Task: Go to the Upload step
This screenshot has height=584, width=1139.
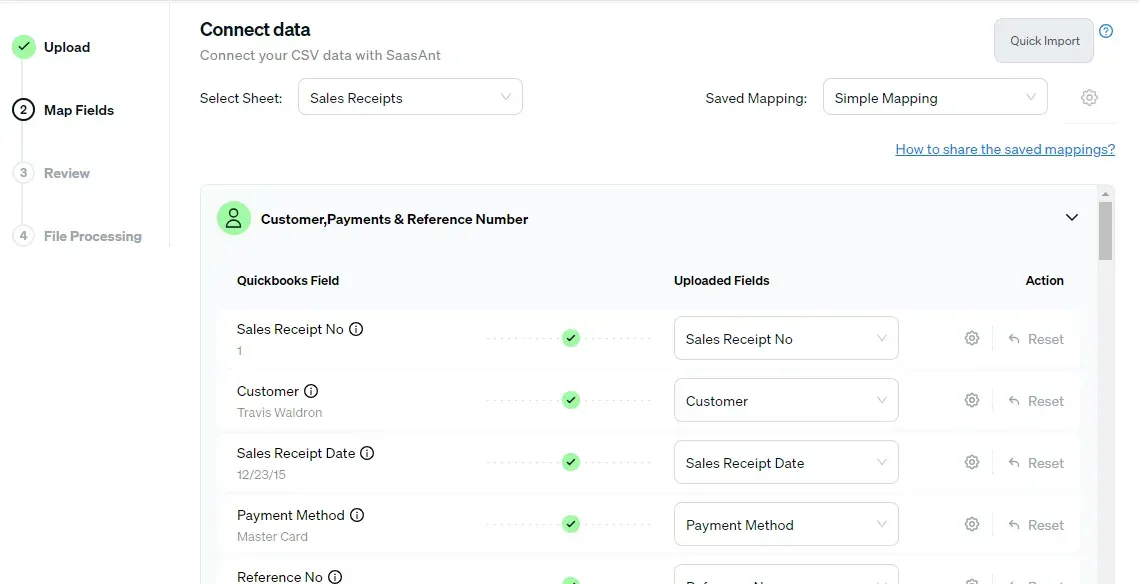Action: pyautogui.click(x=67, y=47)
